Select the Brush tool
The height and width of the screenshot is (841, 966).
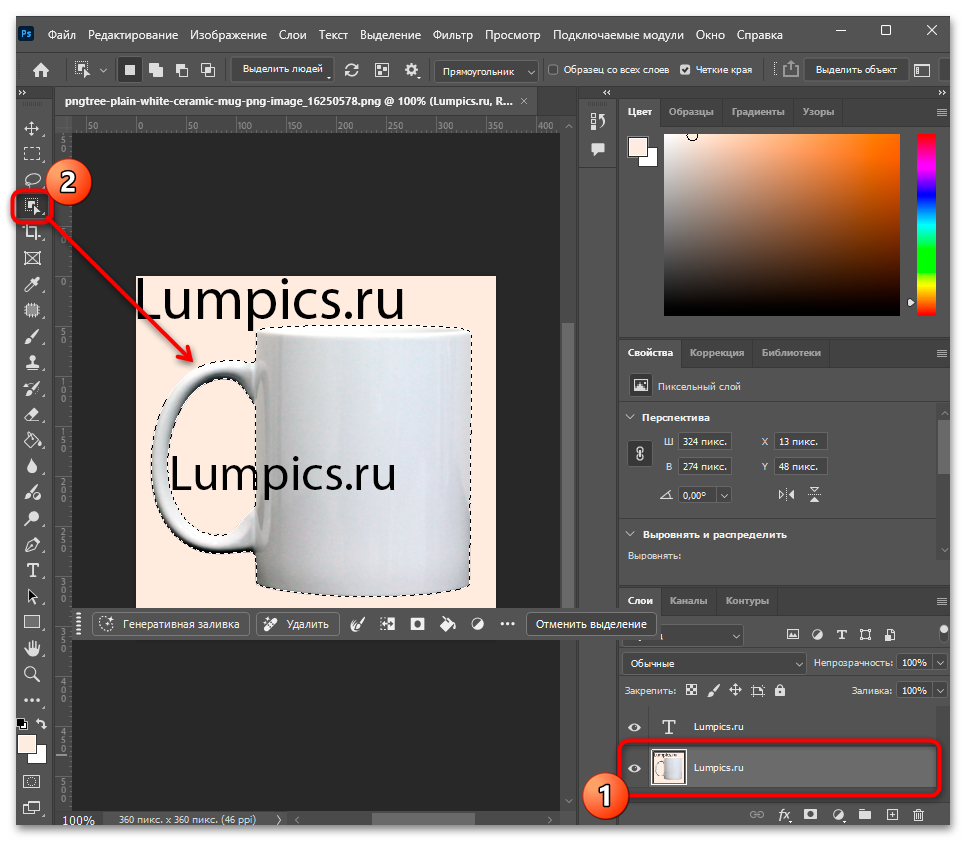click(32, 336)
